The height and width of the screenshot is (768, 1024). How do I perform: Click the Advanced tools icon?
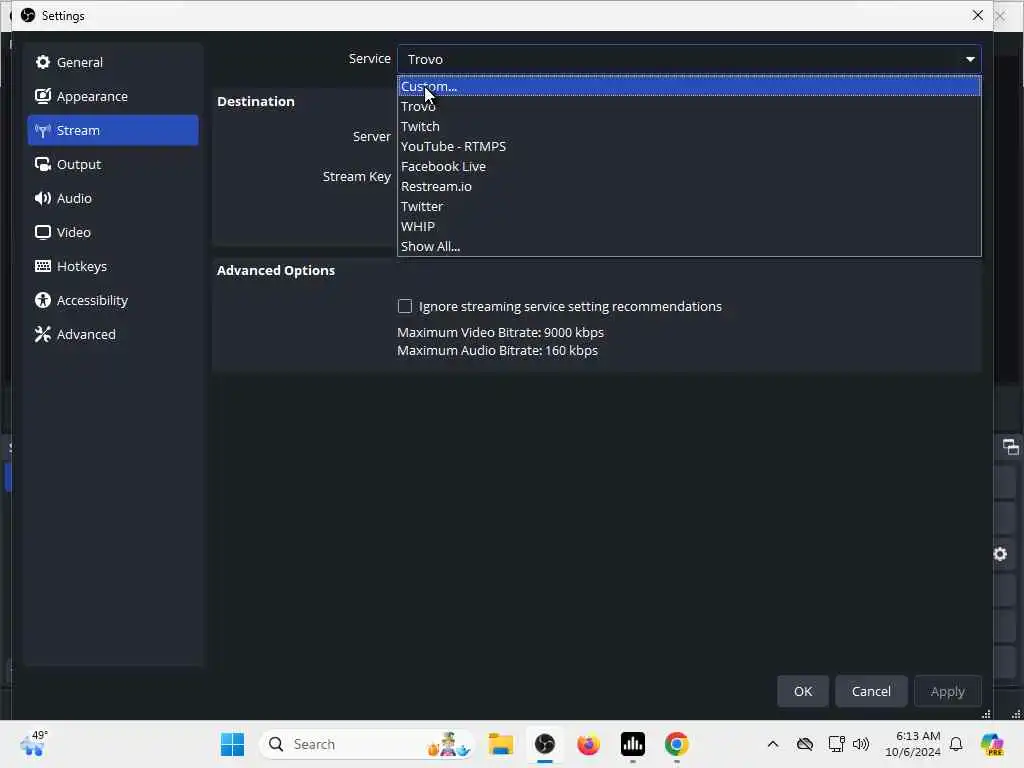43,334
